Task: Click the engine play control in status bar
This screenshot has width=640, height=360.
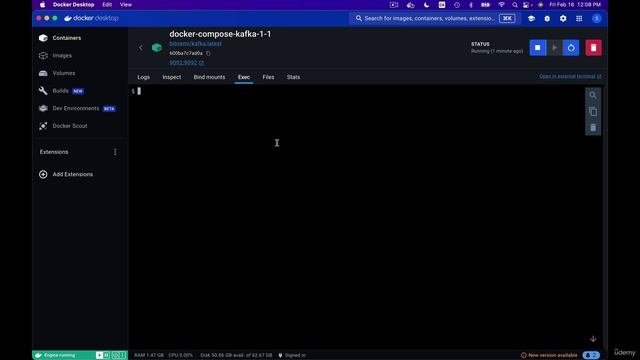Action: (99, 355)
